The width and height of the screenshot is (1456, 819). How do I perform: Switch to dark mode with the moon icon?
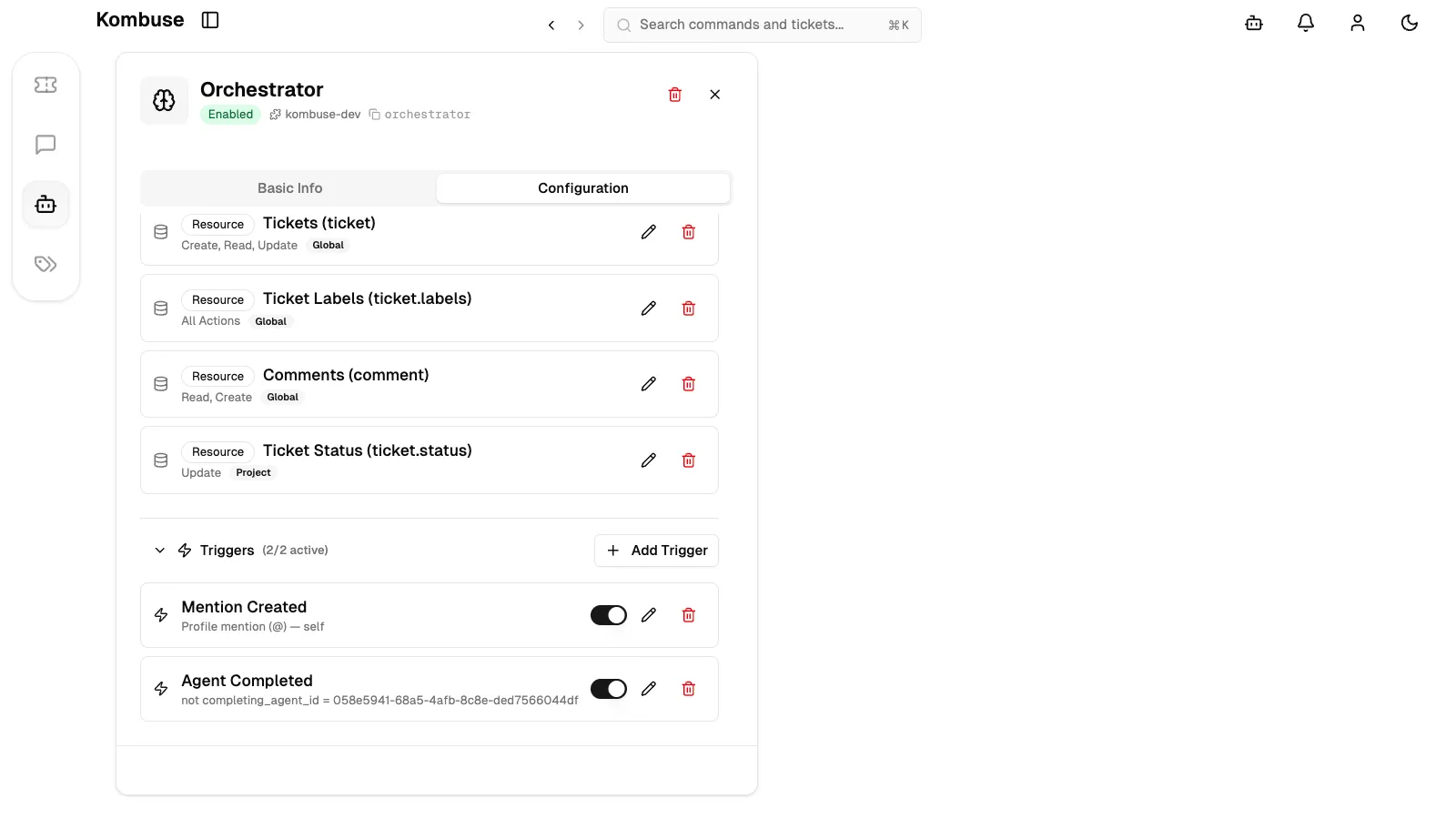[x=1409, y=23]
